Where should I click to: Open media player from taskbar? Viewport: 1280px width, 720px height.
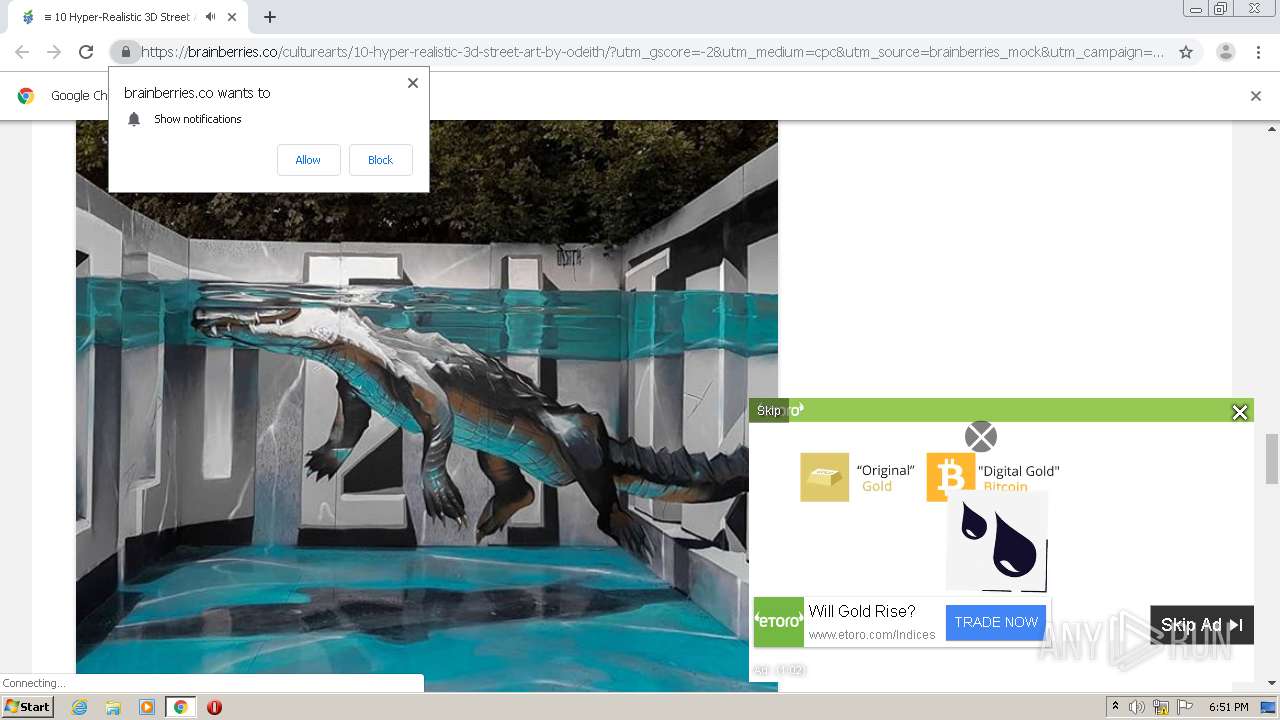(x=147, y=707)
